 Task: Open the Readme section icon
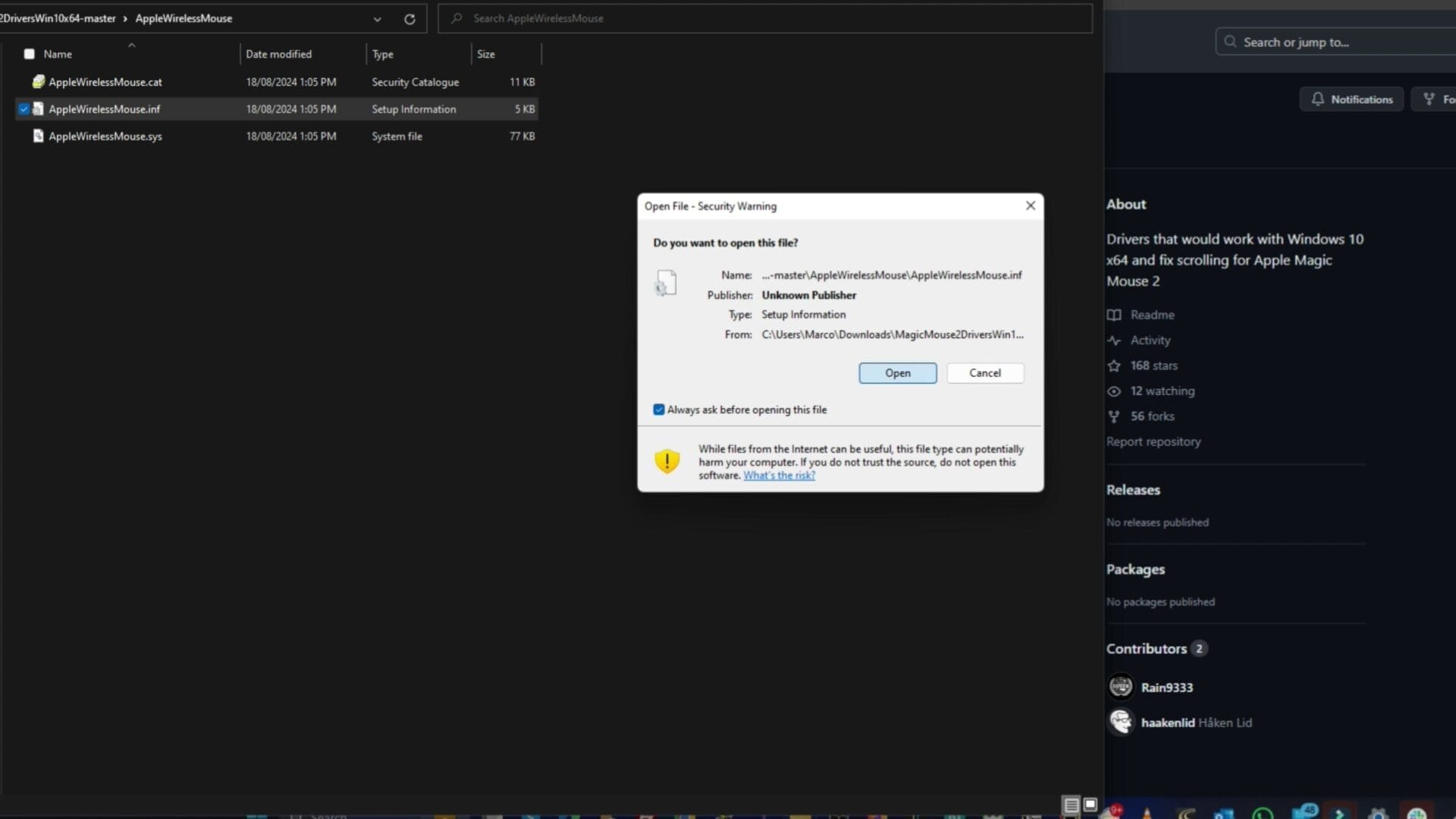[1114, 315]
